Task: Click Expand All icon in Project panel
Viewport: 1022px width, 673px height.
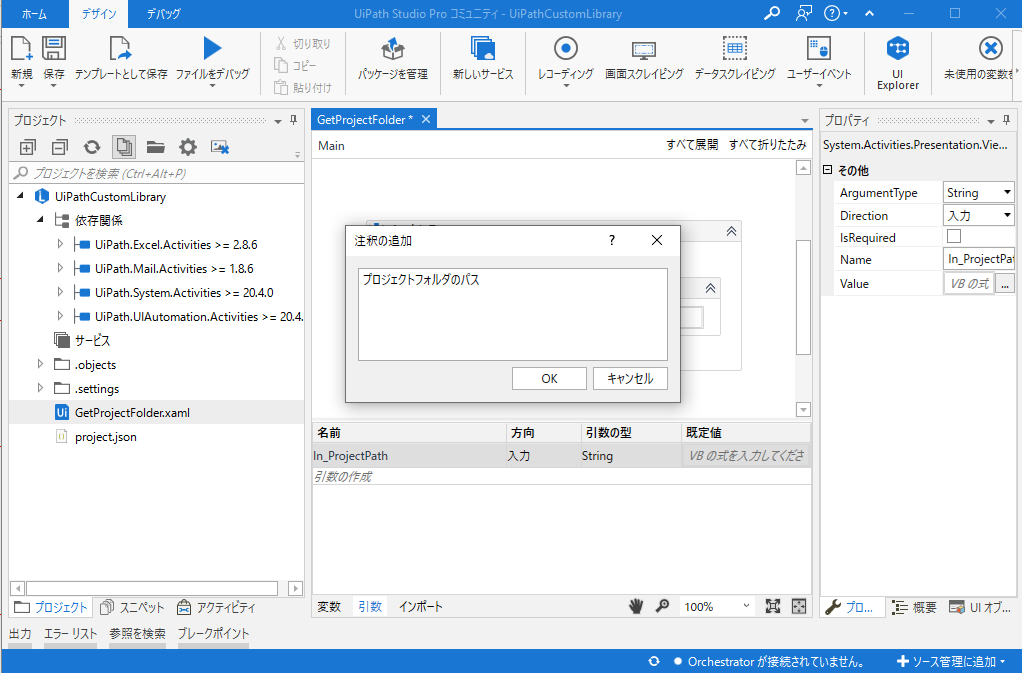Action: point(27,148)
